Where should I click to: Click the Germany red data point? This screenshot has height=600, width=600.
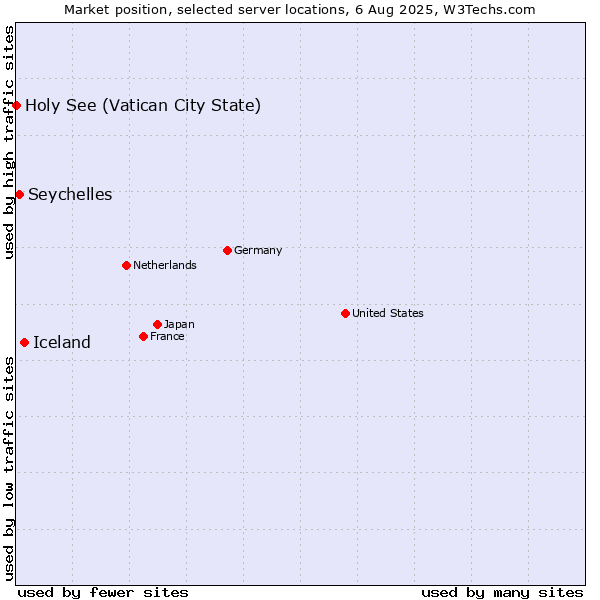pos(227,251)
